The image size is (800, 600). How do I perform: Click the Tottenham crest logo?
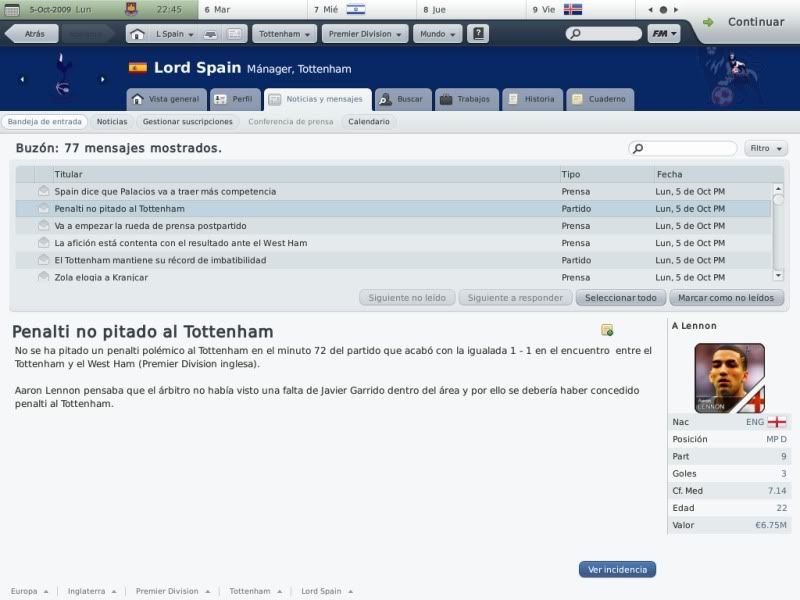62,74
